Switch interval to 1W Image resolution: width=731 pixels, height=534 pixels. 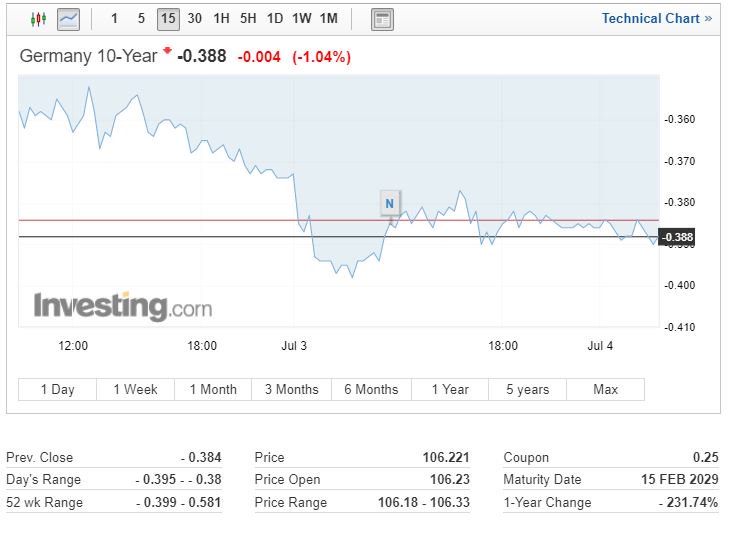[301, 18]
